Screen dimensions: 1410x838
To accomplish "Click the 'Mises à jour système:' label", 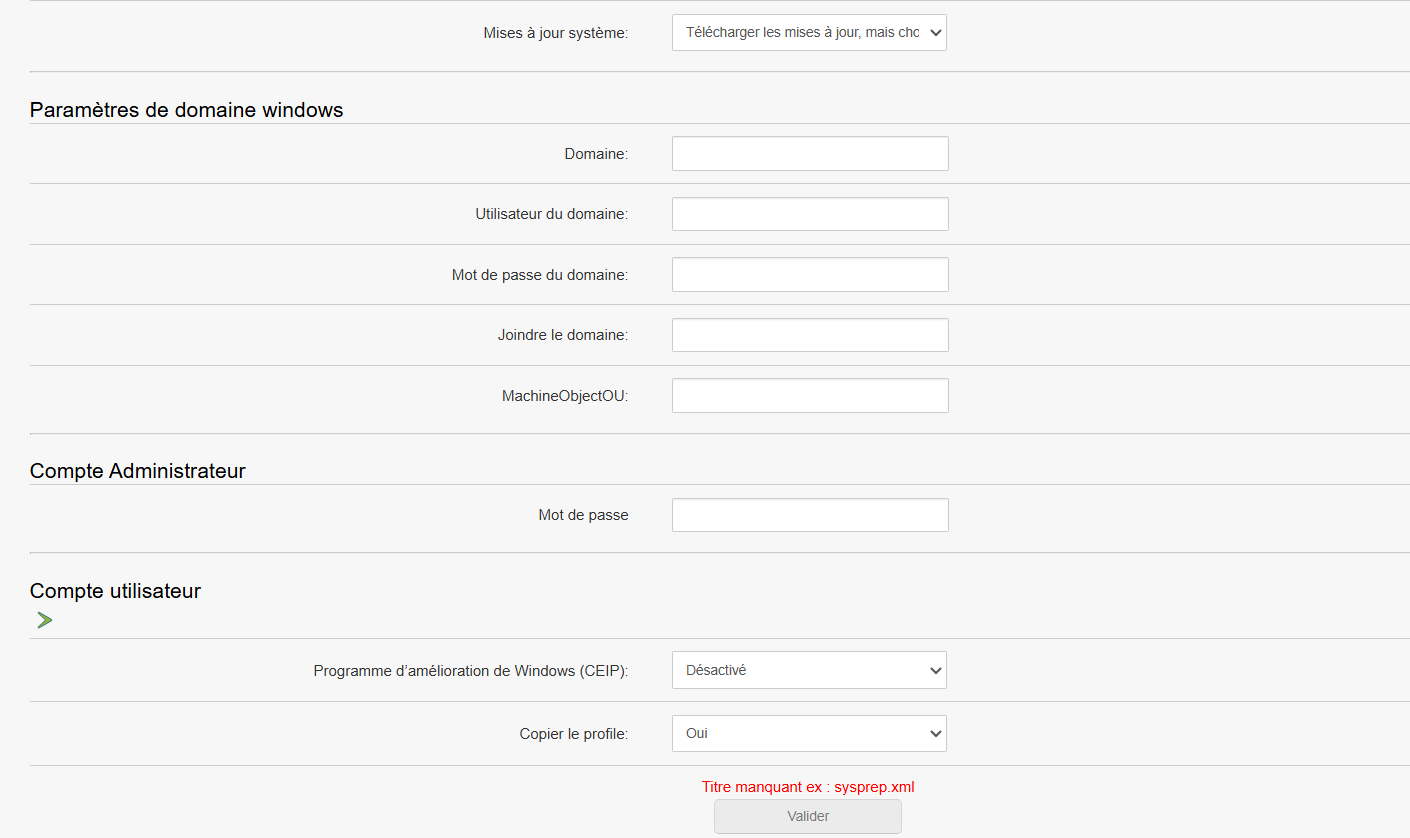I will tap(555, 33).
